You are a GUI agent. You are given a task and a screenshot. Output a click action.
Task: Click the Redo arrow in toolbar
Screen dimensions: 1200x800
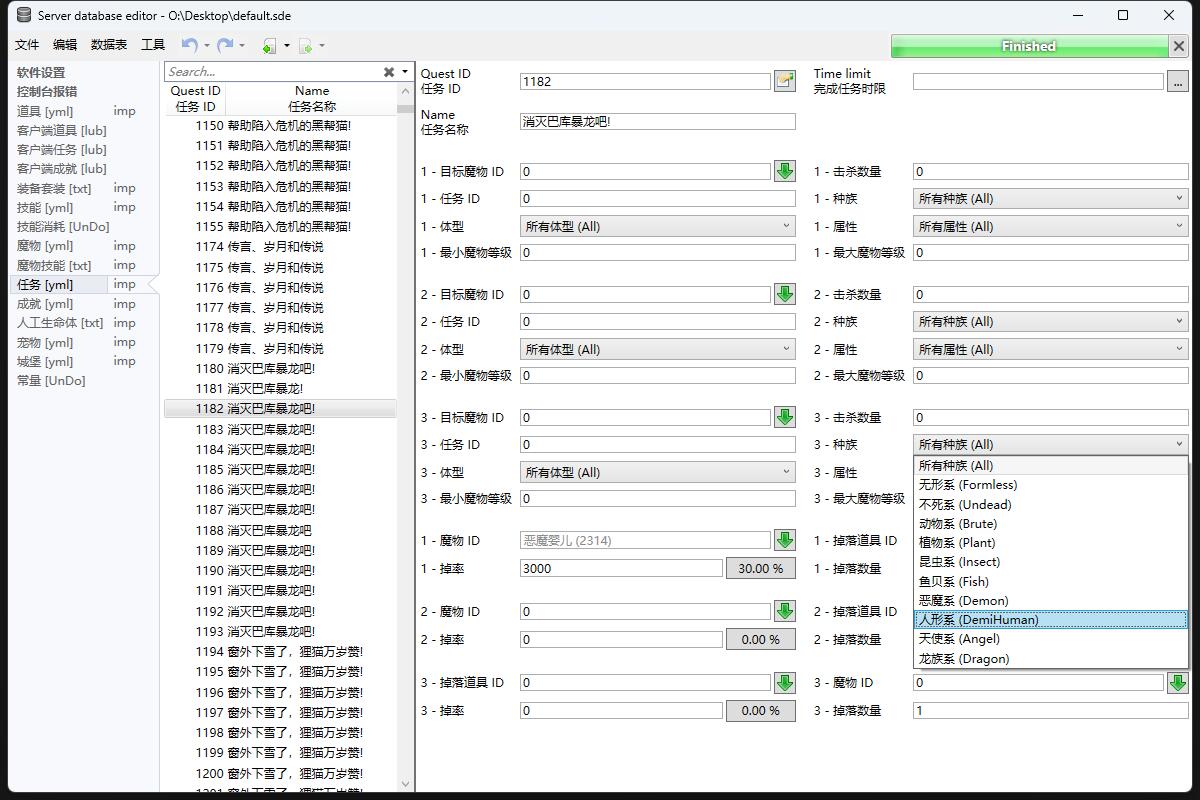(x=225, y=45)
